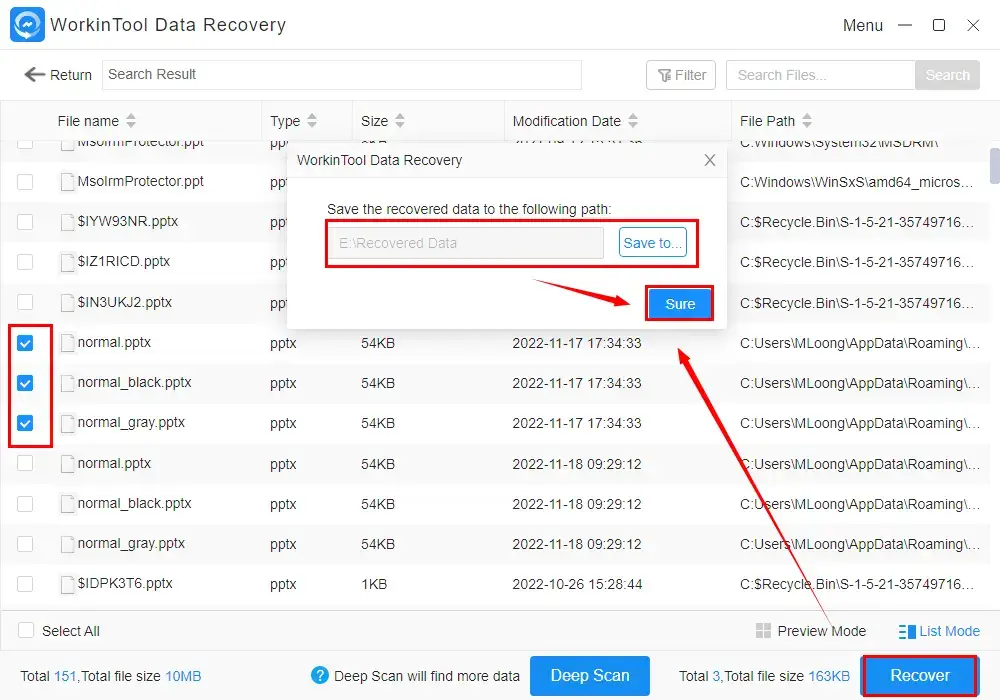Click file icon of $IN3UKJ2.pptx

pyautogui.click(x=67, y=302)
